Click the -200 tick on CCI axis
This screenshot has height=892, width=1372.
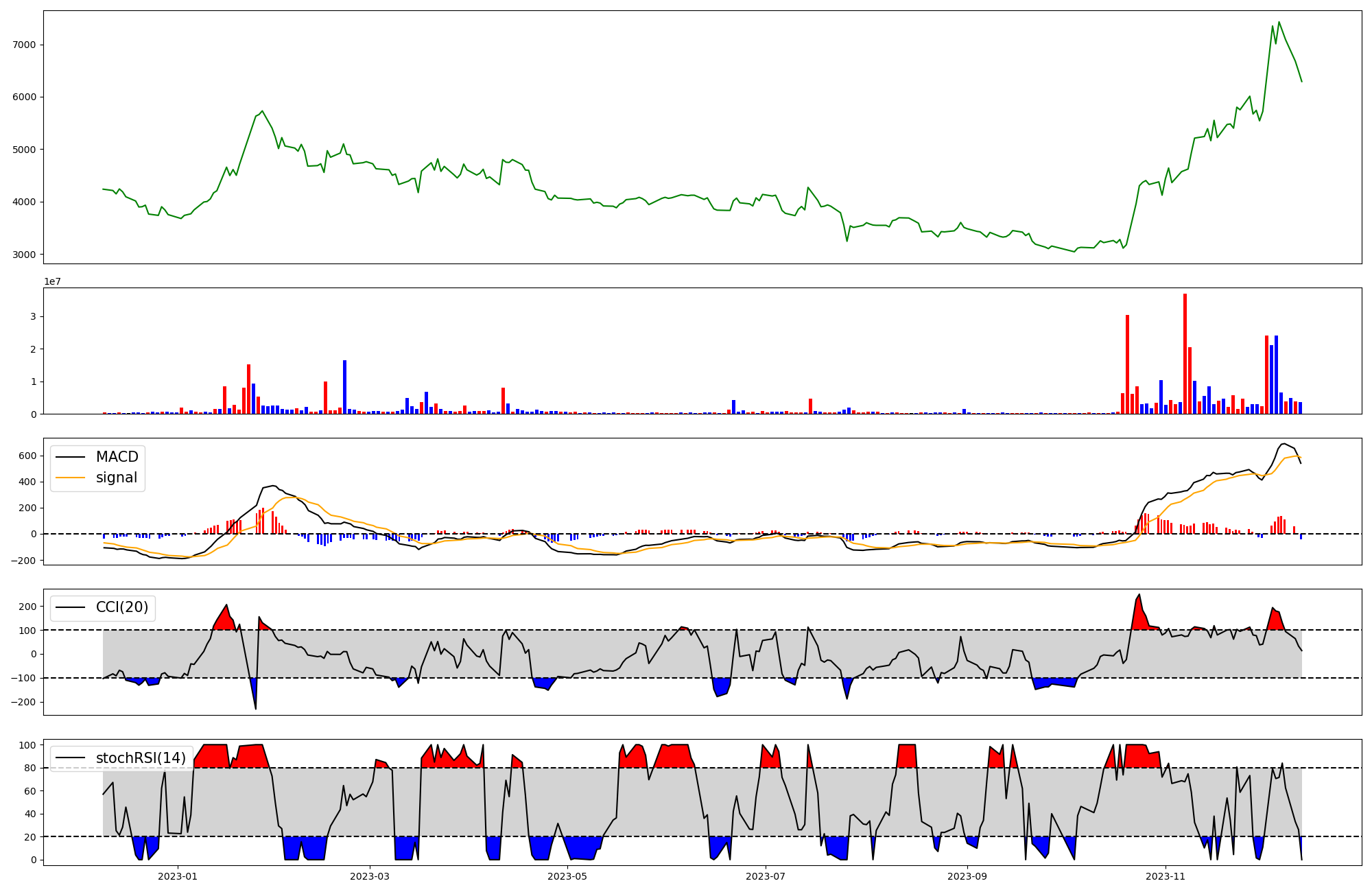(x=23, y=702)
